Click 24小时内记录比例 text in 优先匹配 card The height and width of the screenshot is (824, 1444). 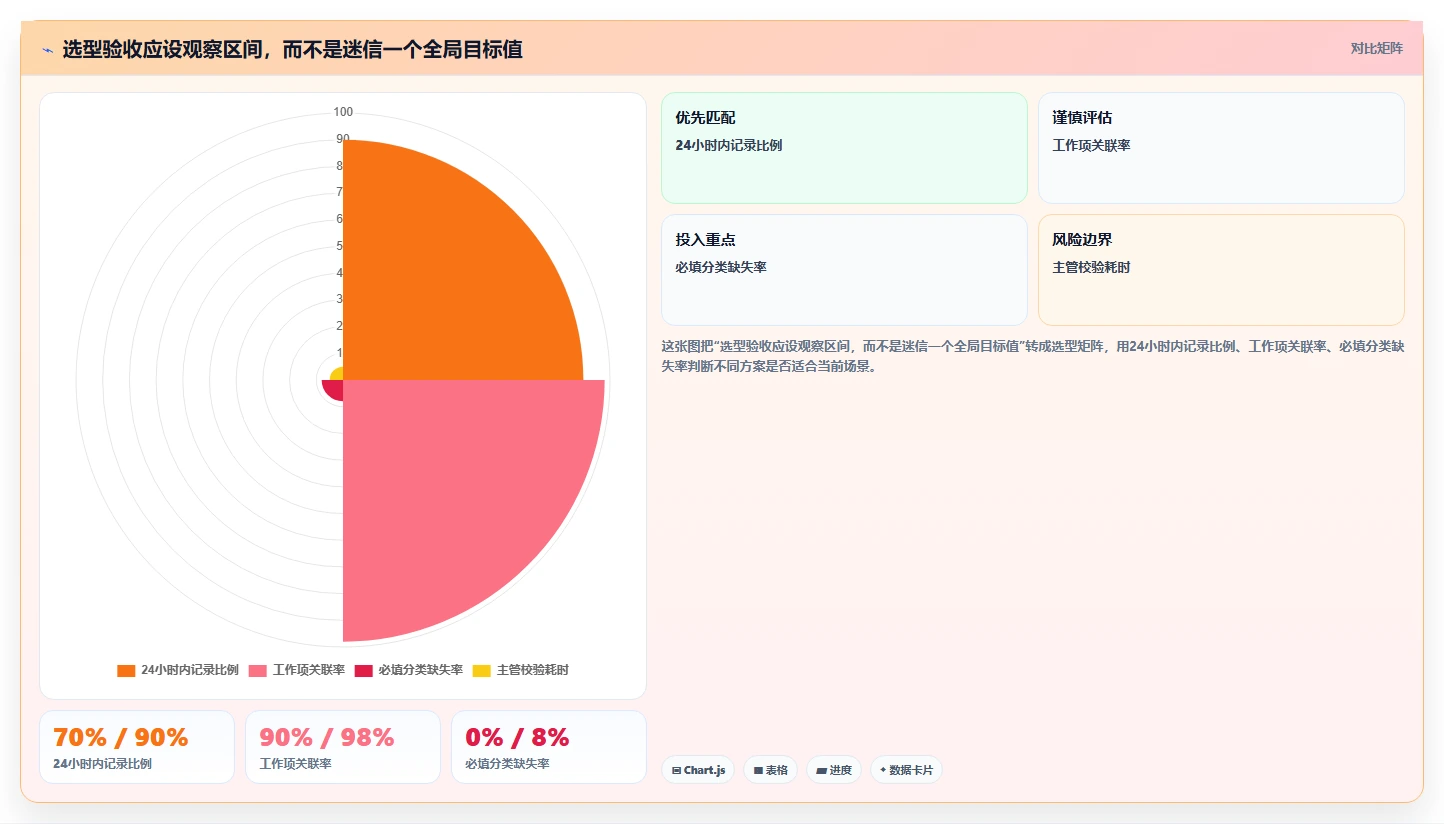[729, 146]
